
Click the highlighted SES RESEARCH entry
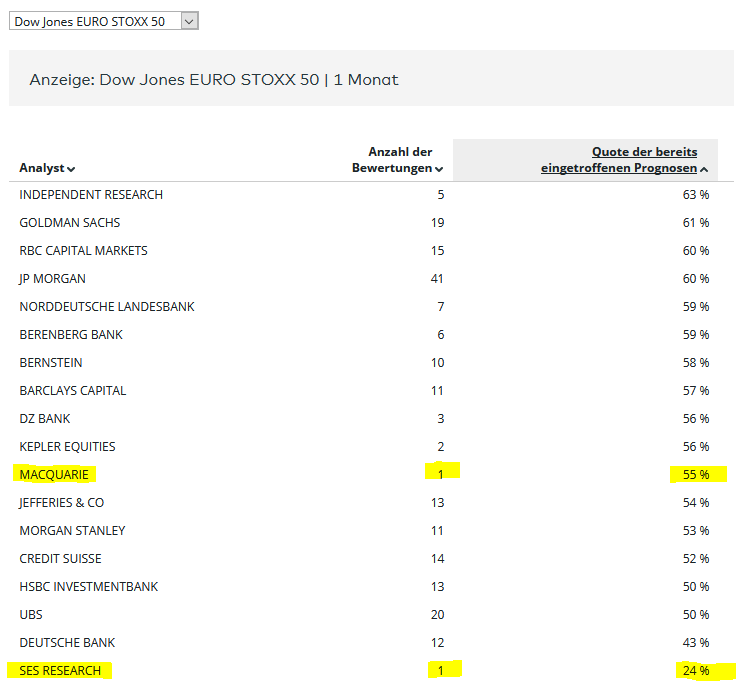click(x=60, y=670)
